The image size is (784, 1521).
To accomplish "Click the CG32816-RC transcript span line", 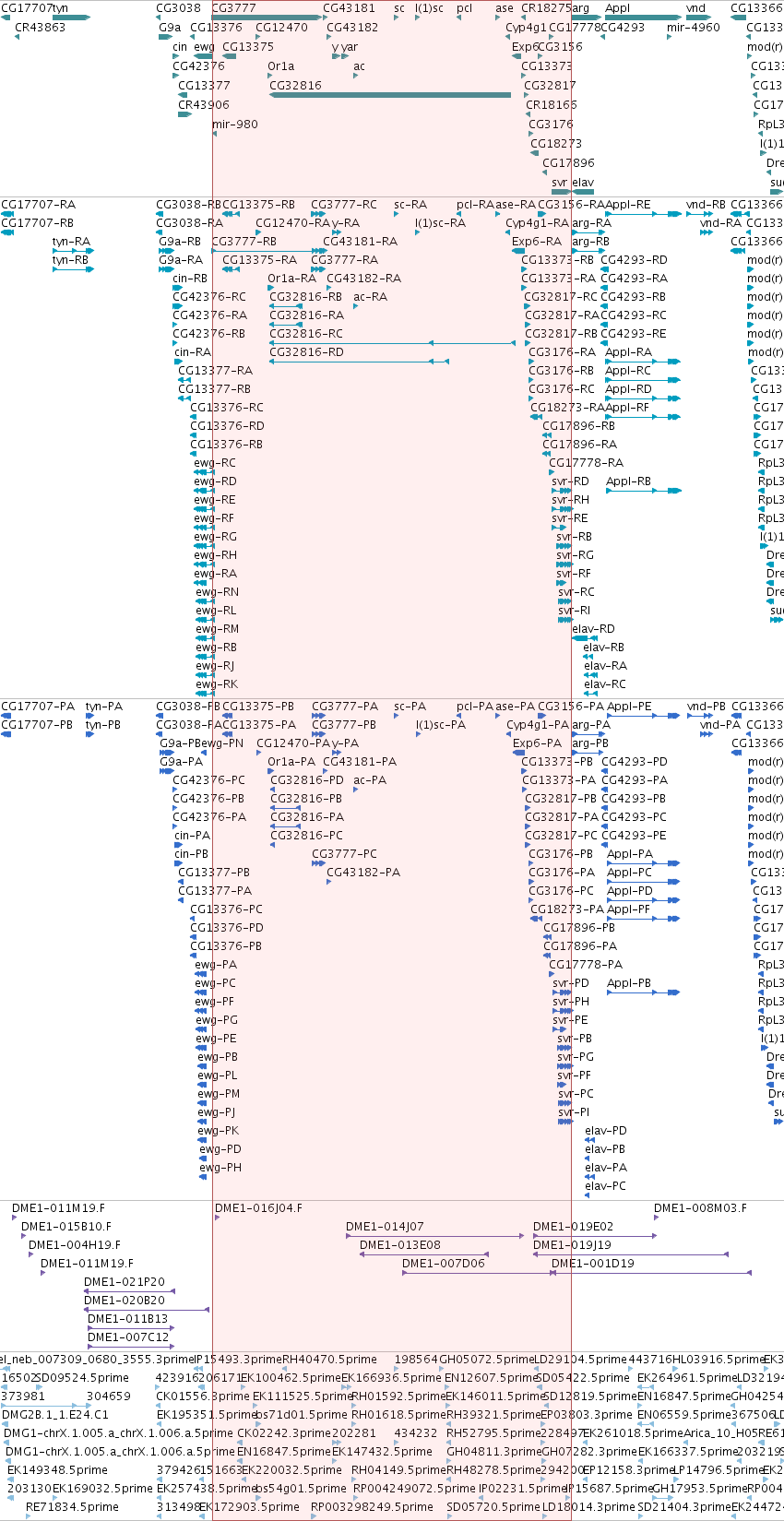I will coord(392,343).
